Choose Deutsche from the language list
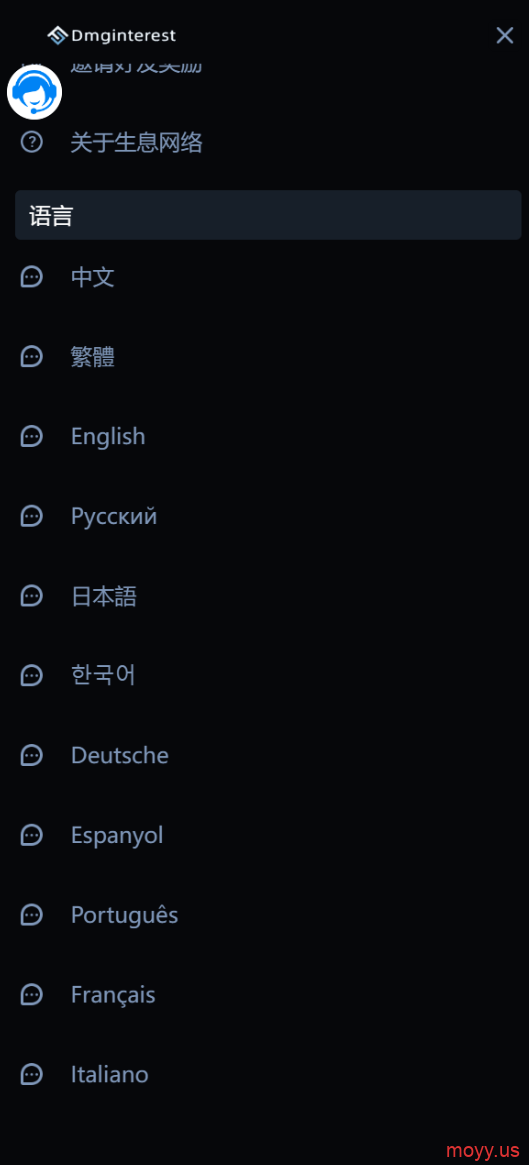 [120, 756]
